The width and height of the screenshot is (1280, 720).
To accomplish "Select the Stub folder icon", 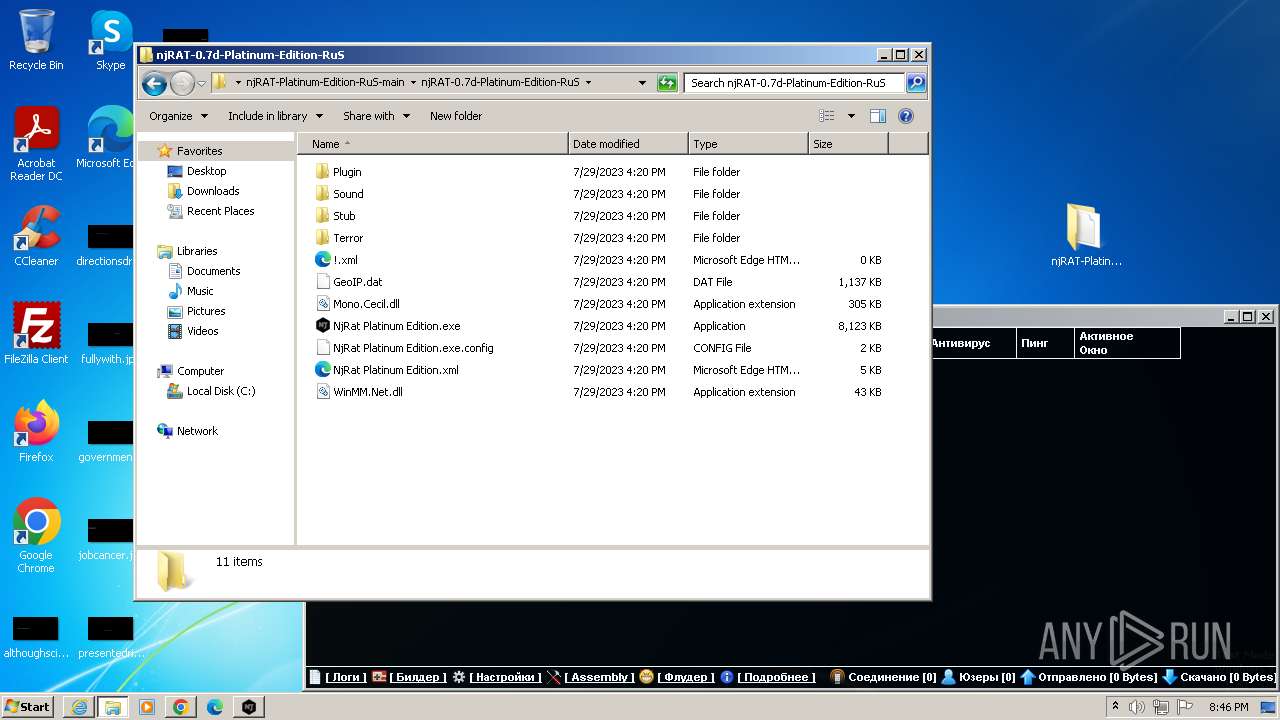I will coord(322,216).
